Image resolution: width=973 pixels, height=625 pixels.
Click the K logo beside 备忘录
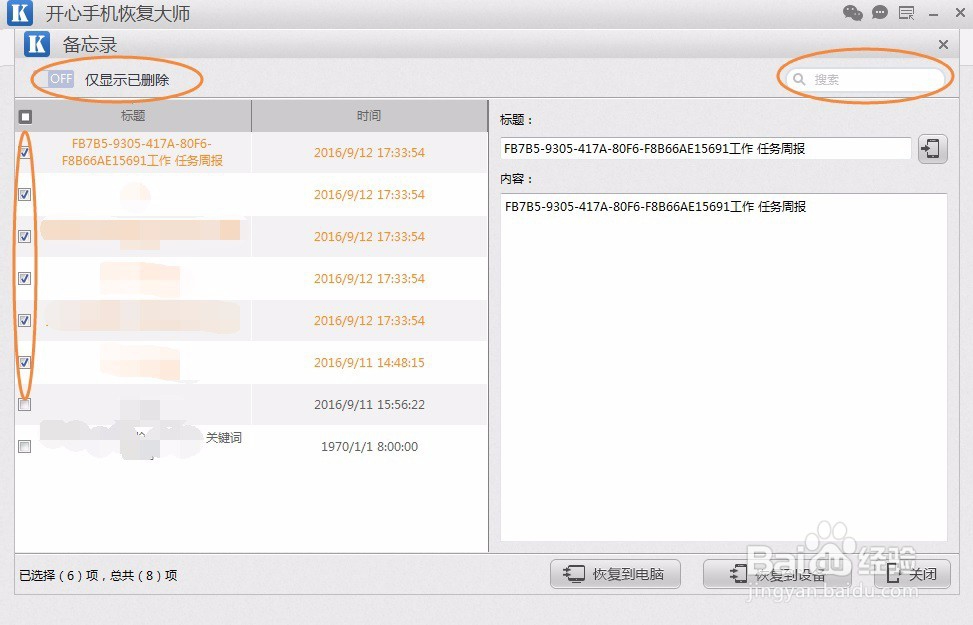click(x=37, y=44)
